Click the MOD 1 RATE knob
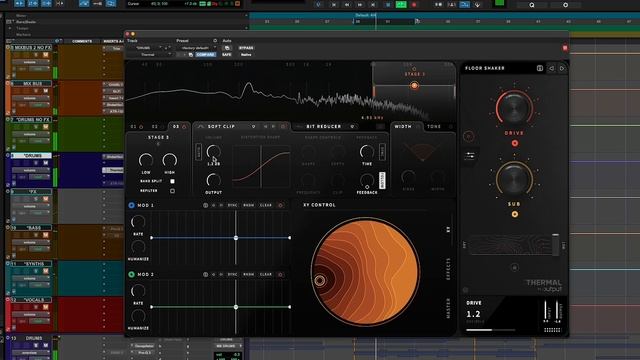This screenshot has width=640, height=360. tap(138, 222)
